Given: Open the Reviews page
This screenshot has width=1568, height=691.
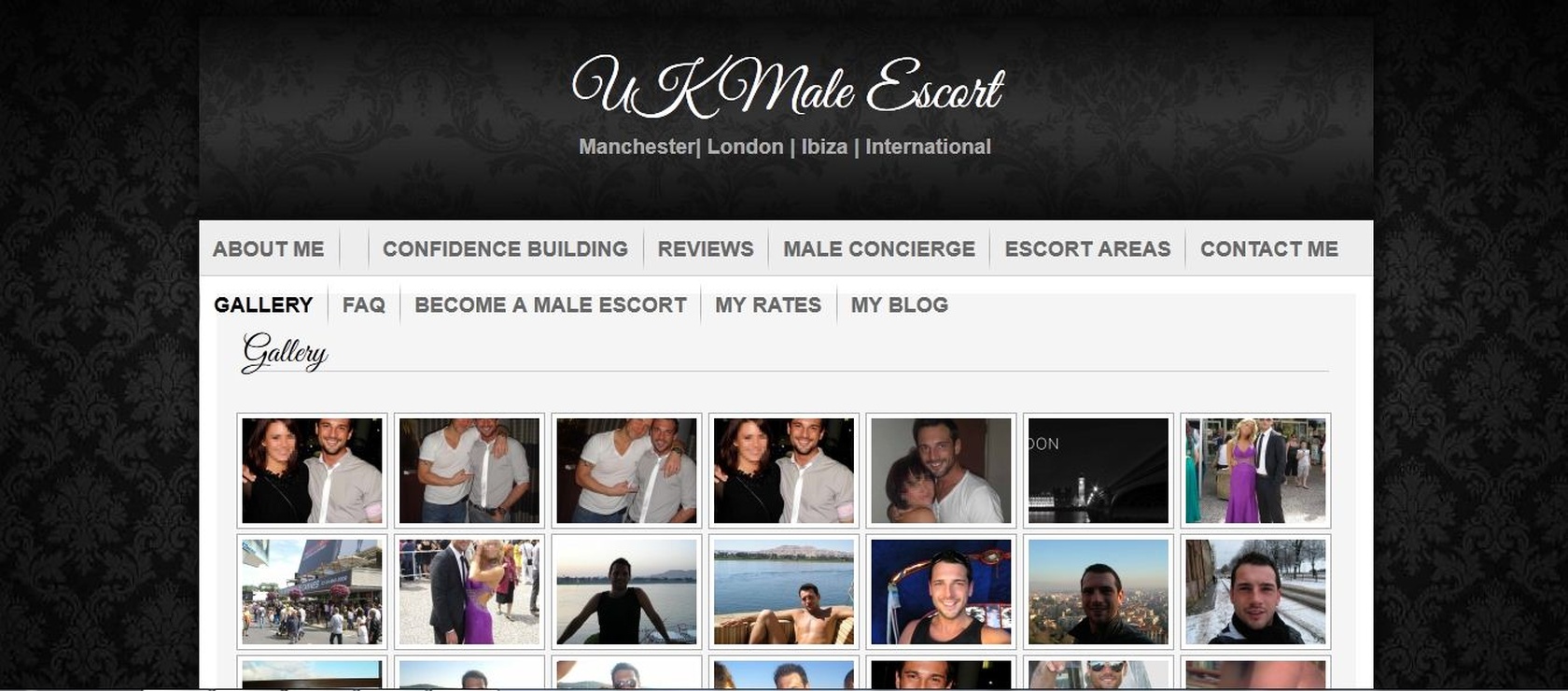Looking at the screenshot, I should [705, 249].
